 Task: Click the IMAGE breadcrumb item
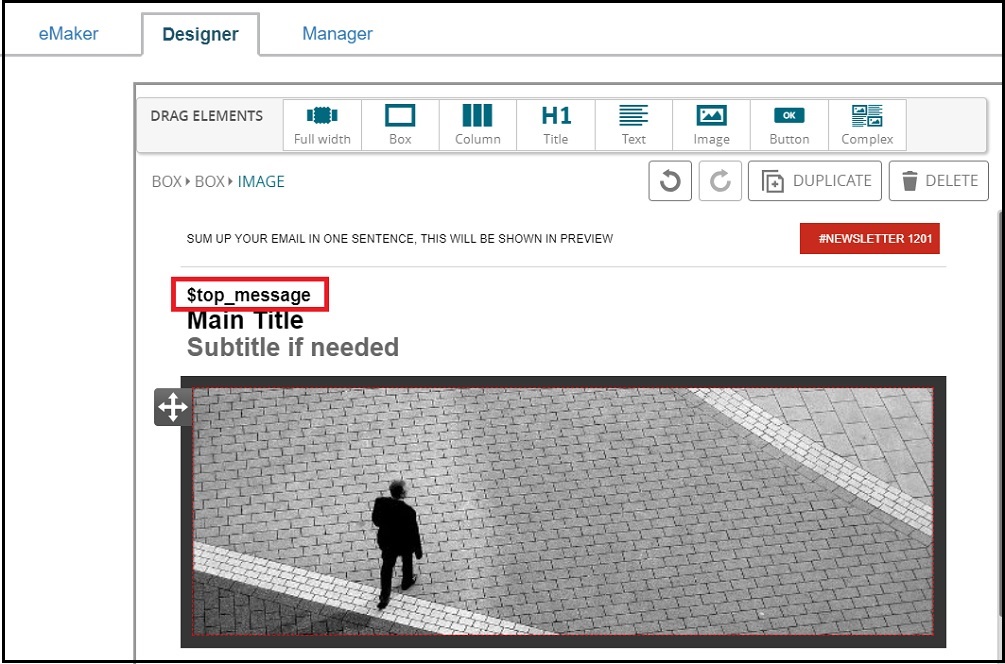[261, 182]
